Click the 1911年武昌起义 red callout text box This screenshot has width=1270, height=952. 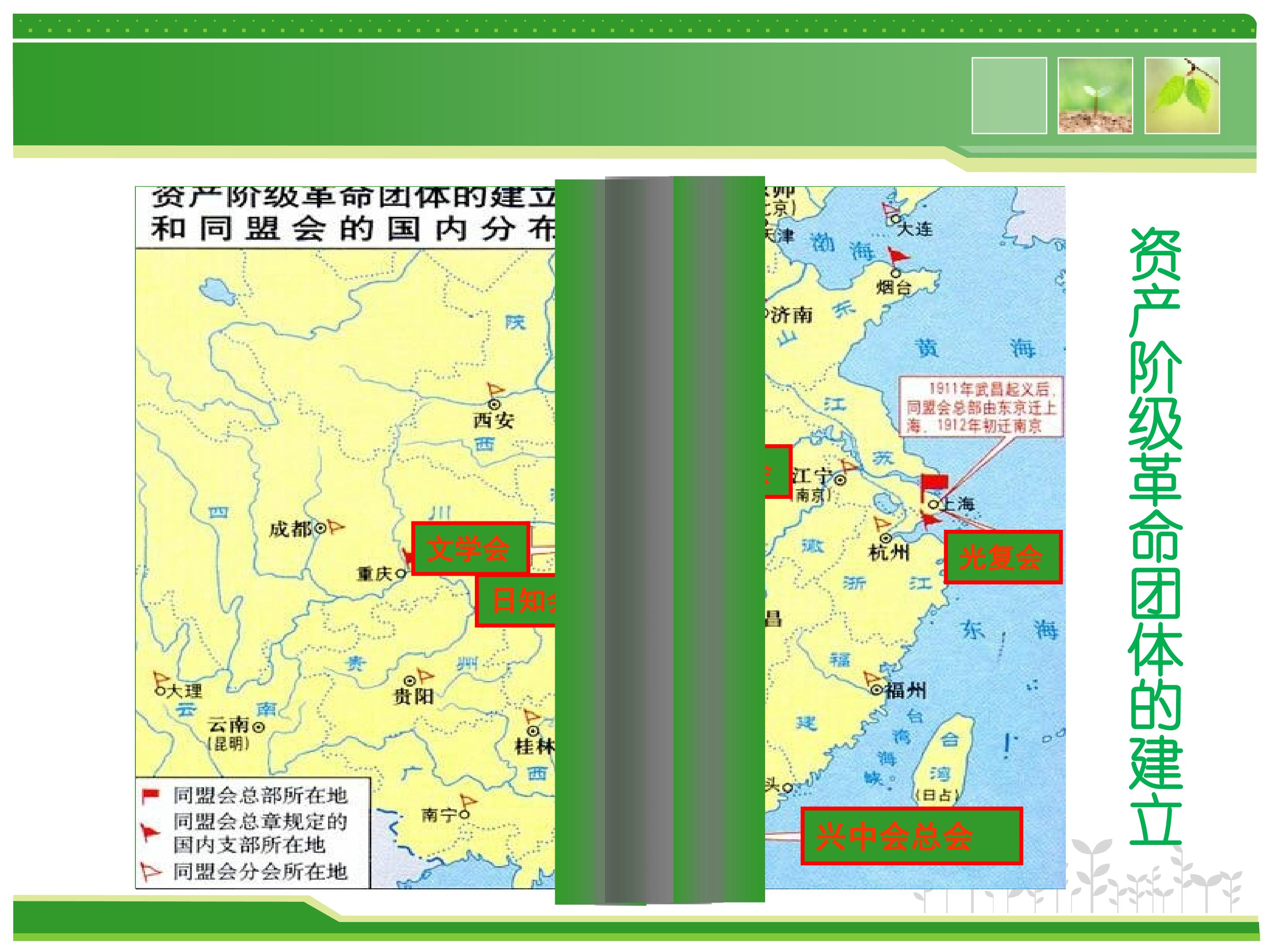981,406
